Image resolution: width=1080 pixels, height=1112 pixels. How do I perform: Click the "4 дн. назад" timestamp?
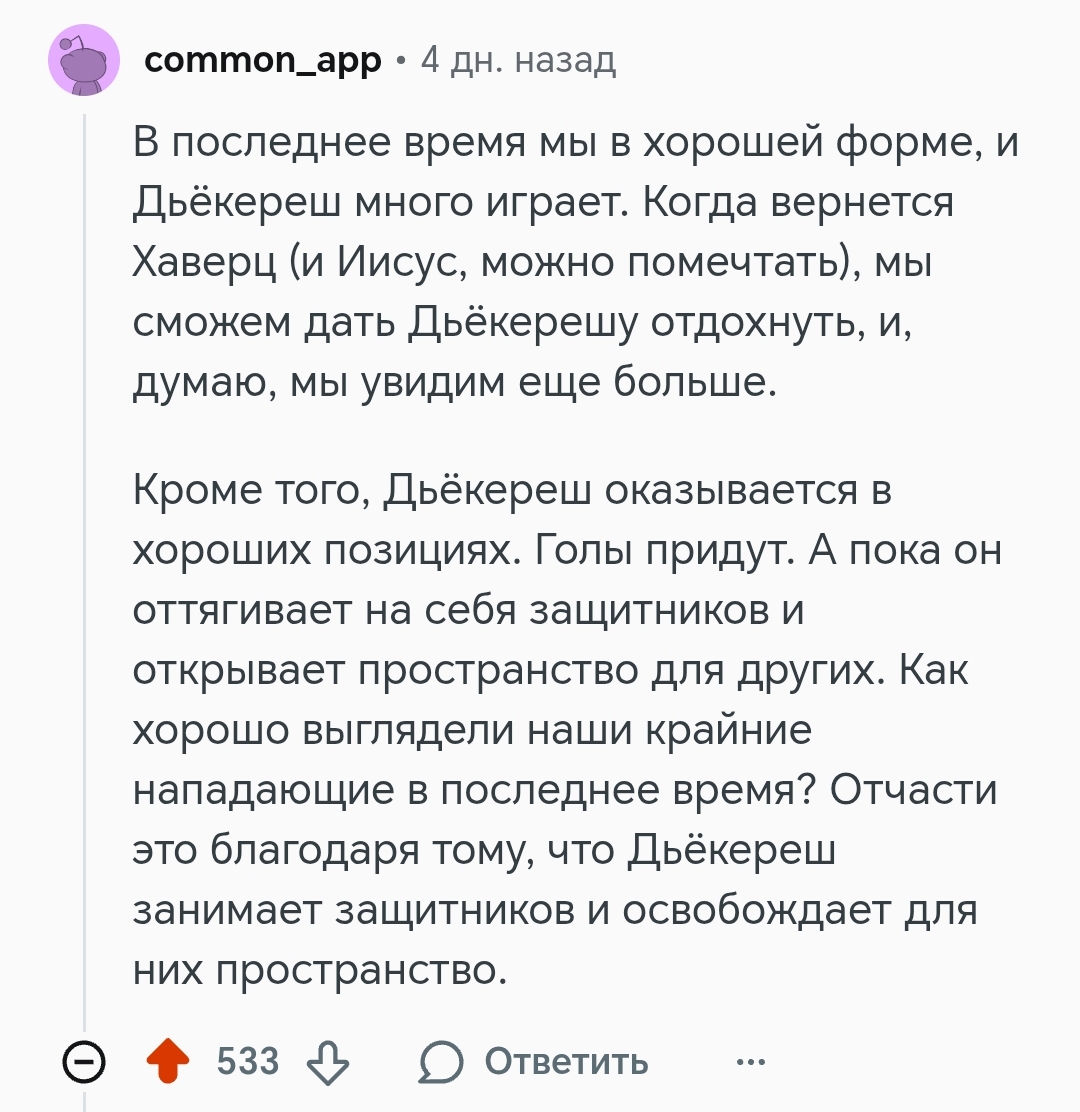[518, 61]
